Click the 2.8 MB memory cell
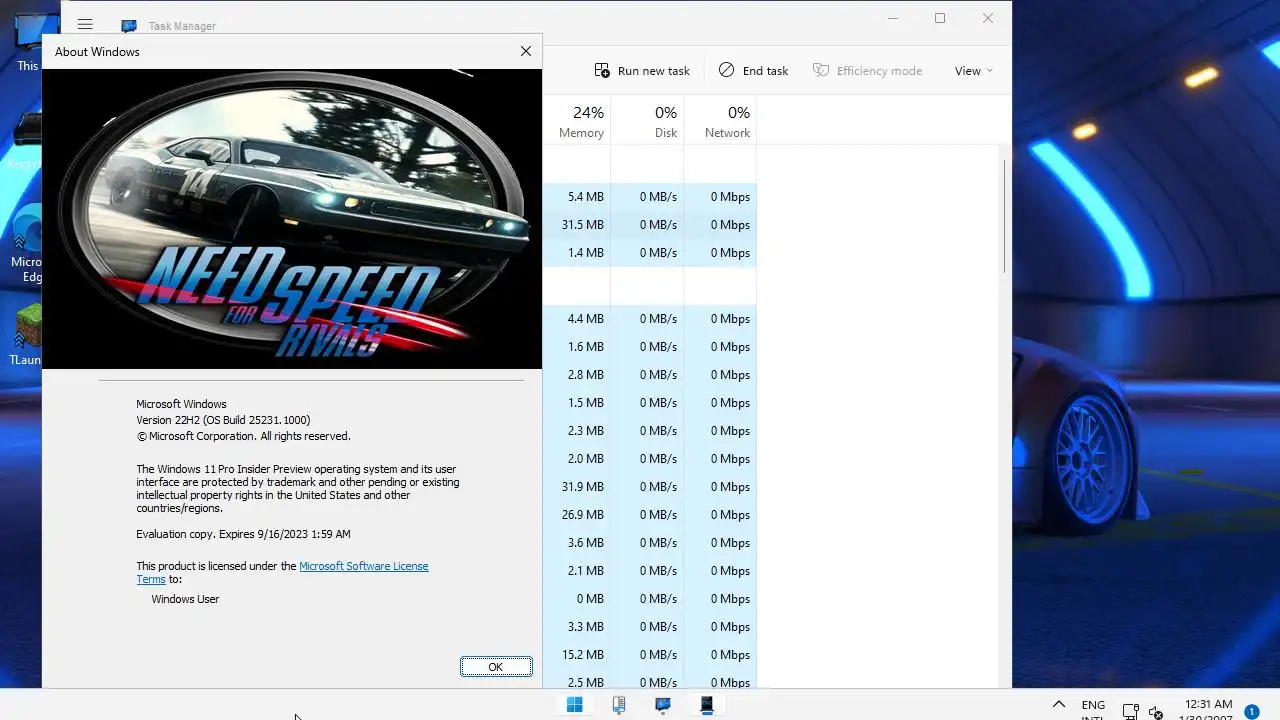This screenshot has width=1280, height=720. pos(577,375)
